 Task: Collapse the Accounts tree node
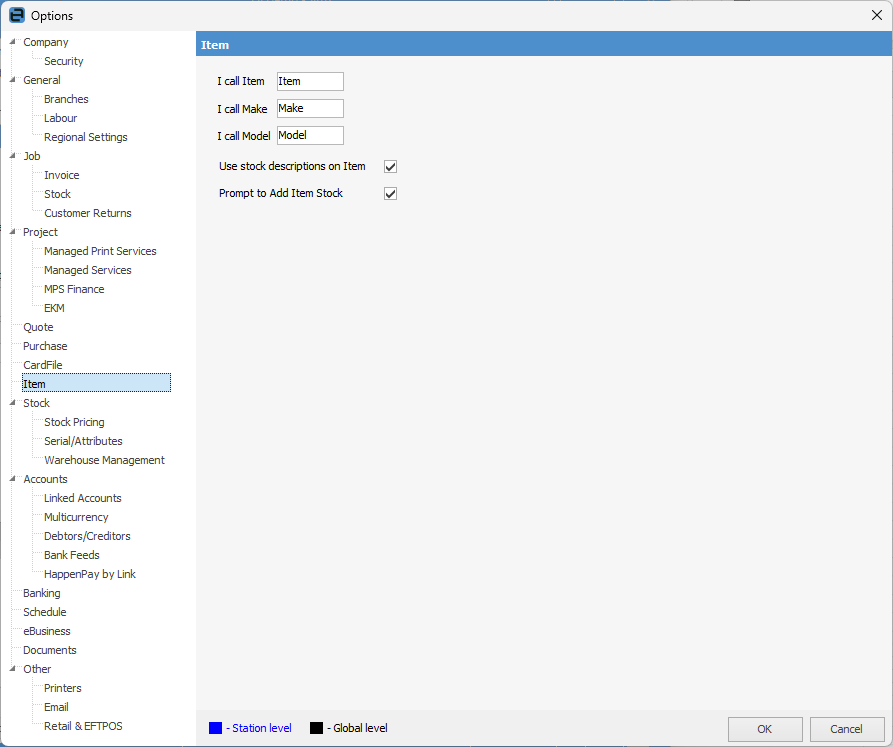pos(13,479)
